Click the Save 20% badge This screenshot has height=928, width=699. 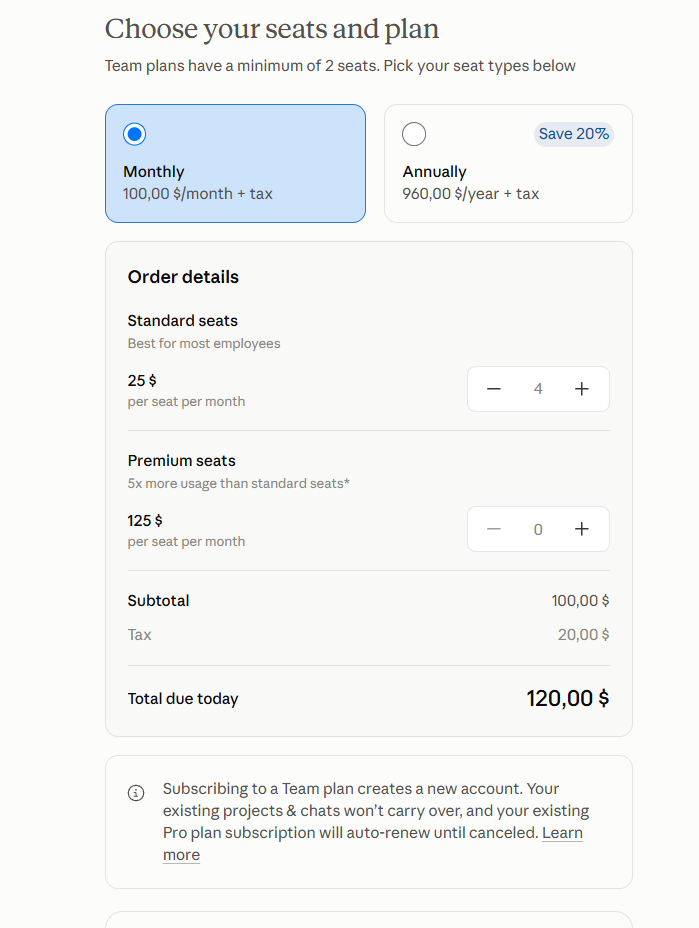click(x=574, y=134)
